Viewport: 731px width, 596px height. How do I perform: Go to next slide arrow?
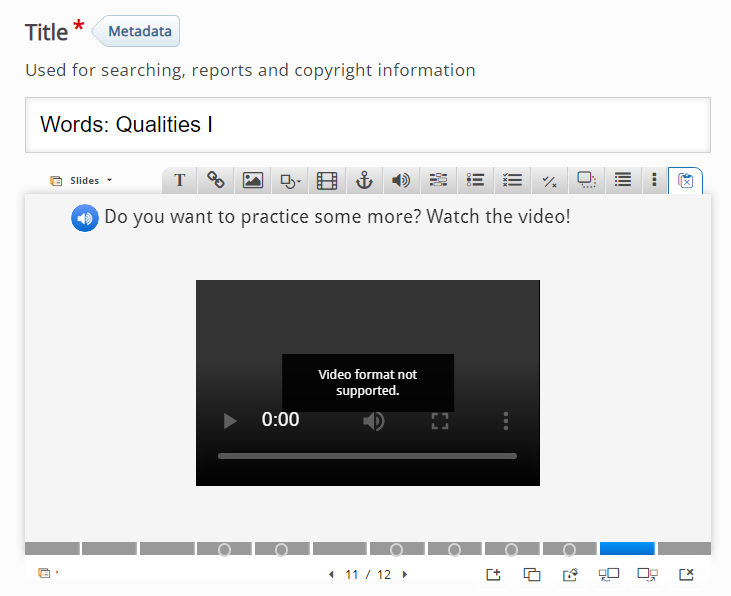[405, 575]
